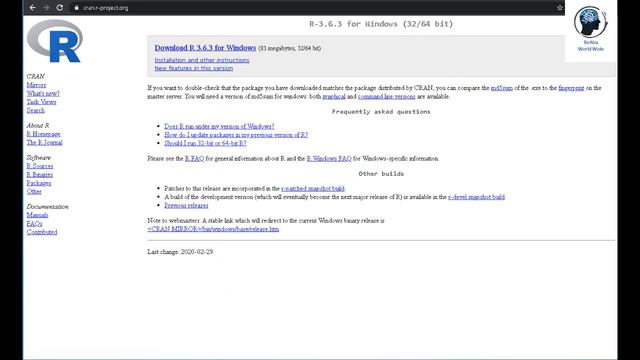640x360 pixels.
Task: Open Installation and other instructions link
Action: click(202, 60)
